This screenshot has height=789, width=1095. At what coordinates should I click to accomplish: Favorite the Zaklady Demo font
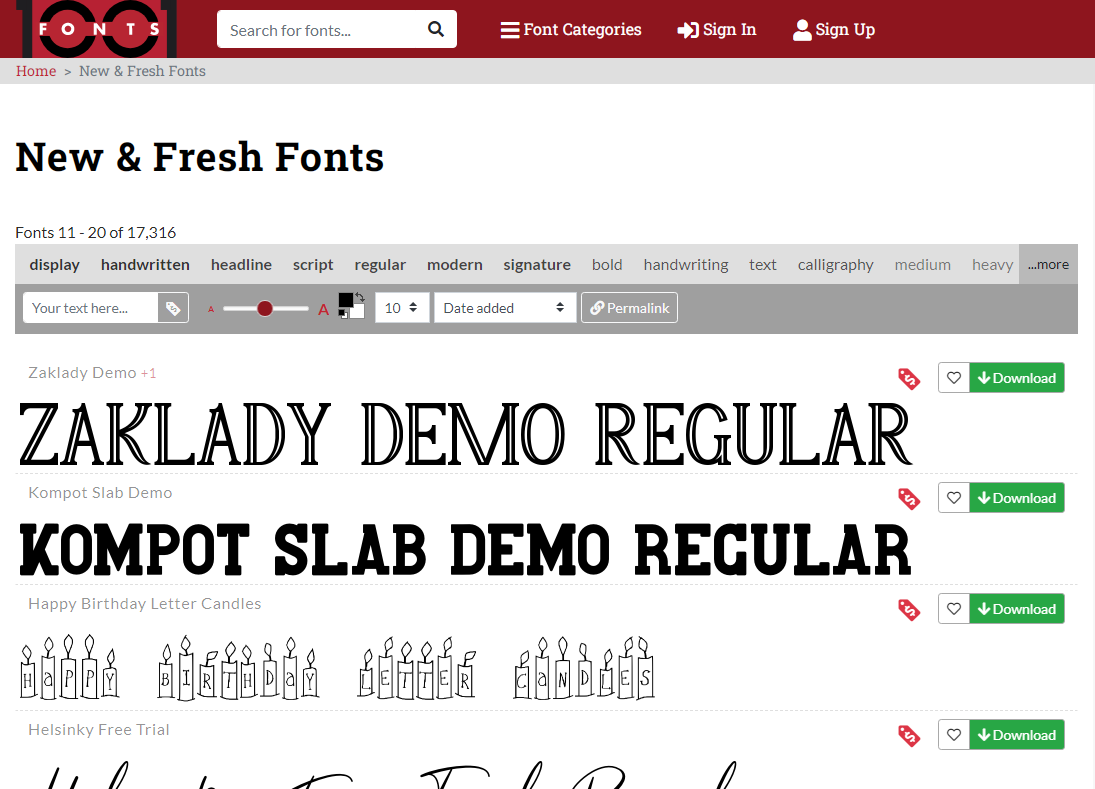pyautogui.click(x=954, y=378)
